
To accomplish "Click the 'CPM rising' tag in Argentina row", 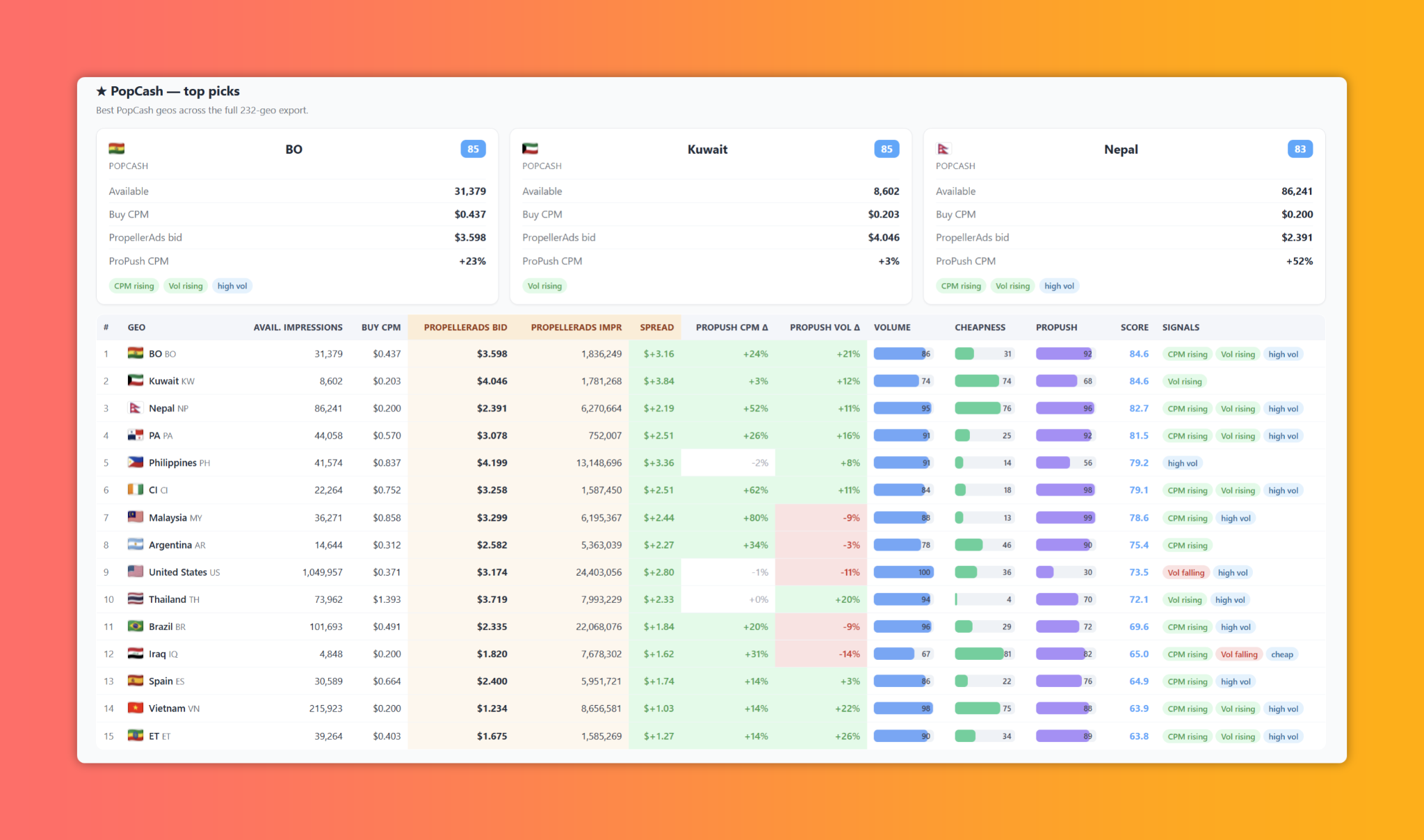I will point(1188,545).
